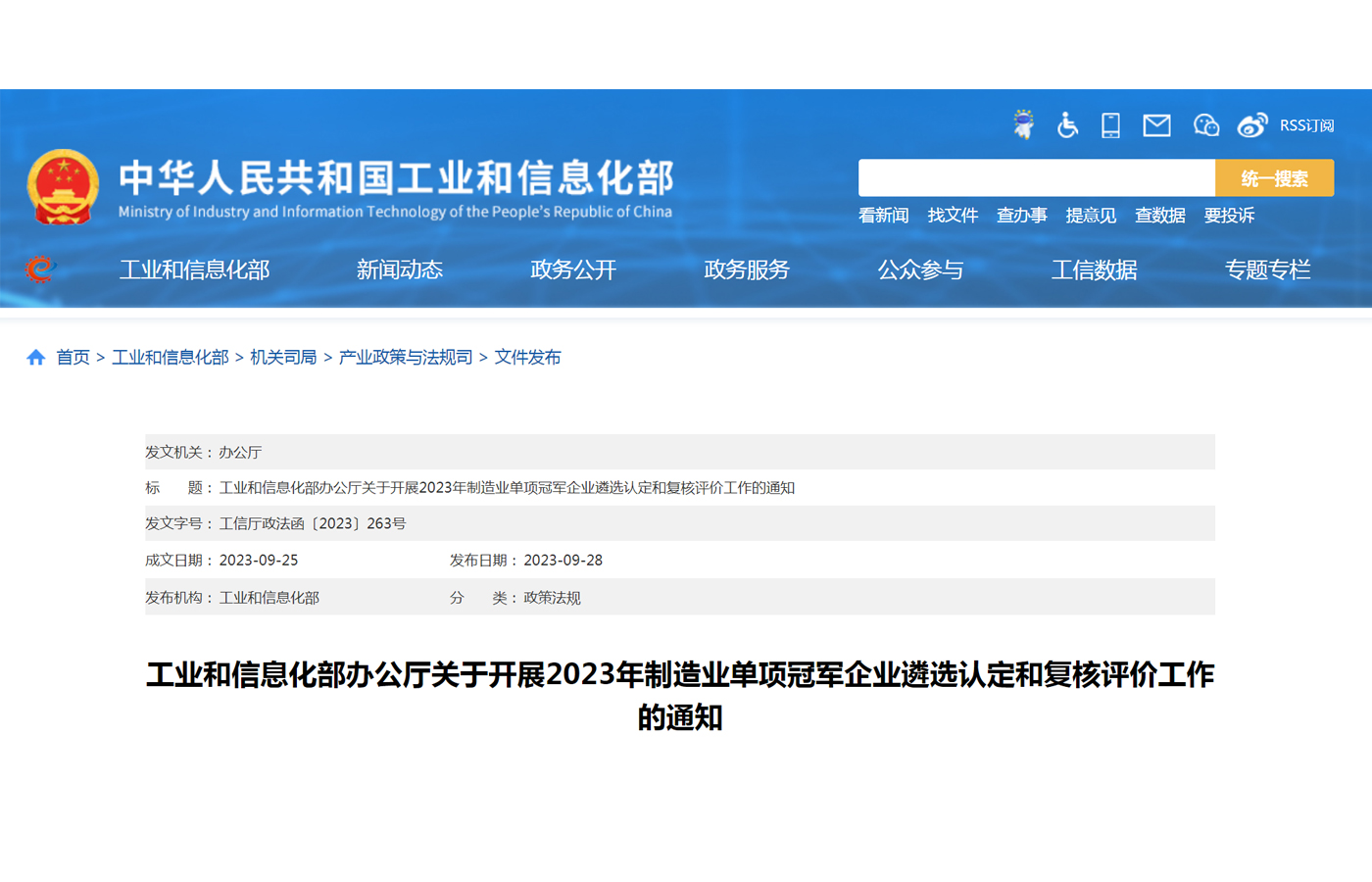Click the red swirl icon beside navigation
Viewport: 1372px width, 882px height.
point(40,269)
